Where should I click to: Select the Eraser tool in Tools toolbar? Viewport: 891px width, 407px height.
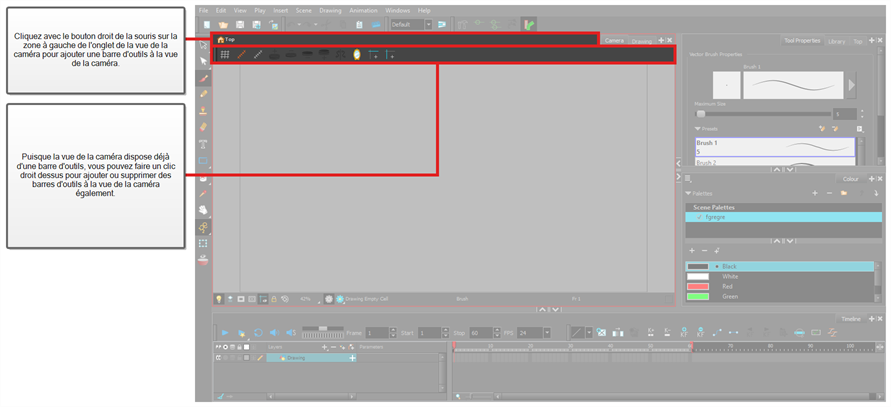(203, 127)
